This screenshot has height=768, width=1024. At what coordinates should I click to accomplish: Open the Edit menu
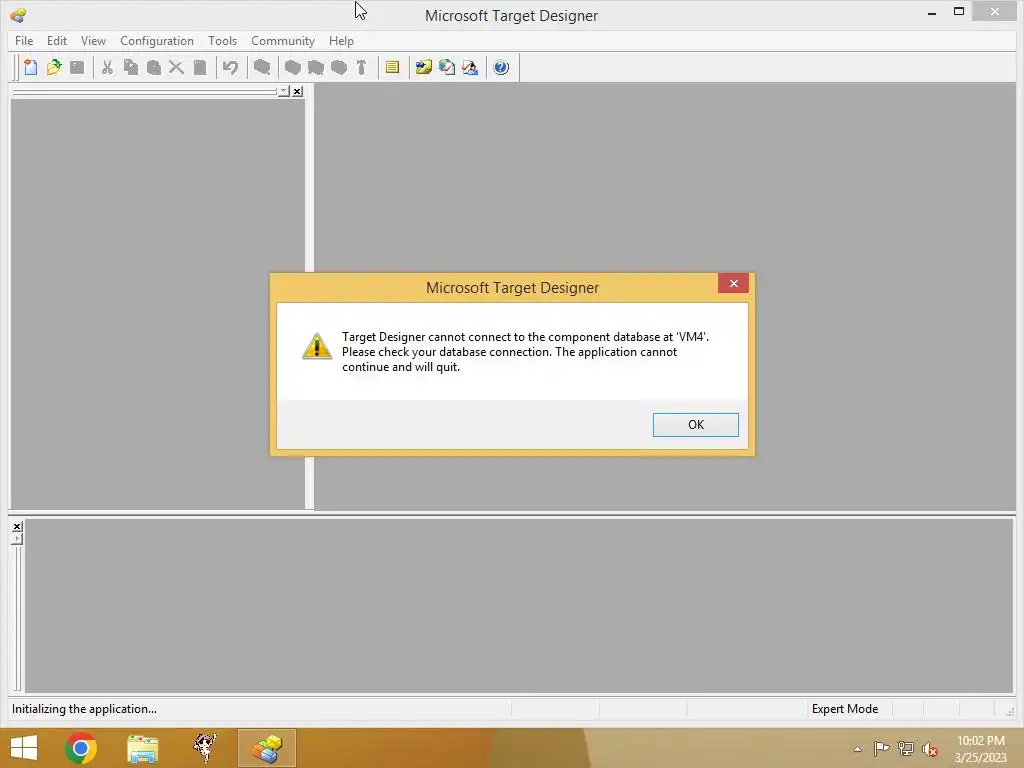[x=57, y=40]
